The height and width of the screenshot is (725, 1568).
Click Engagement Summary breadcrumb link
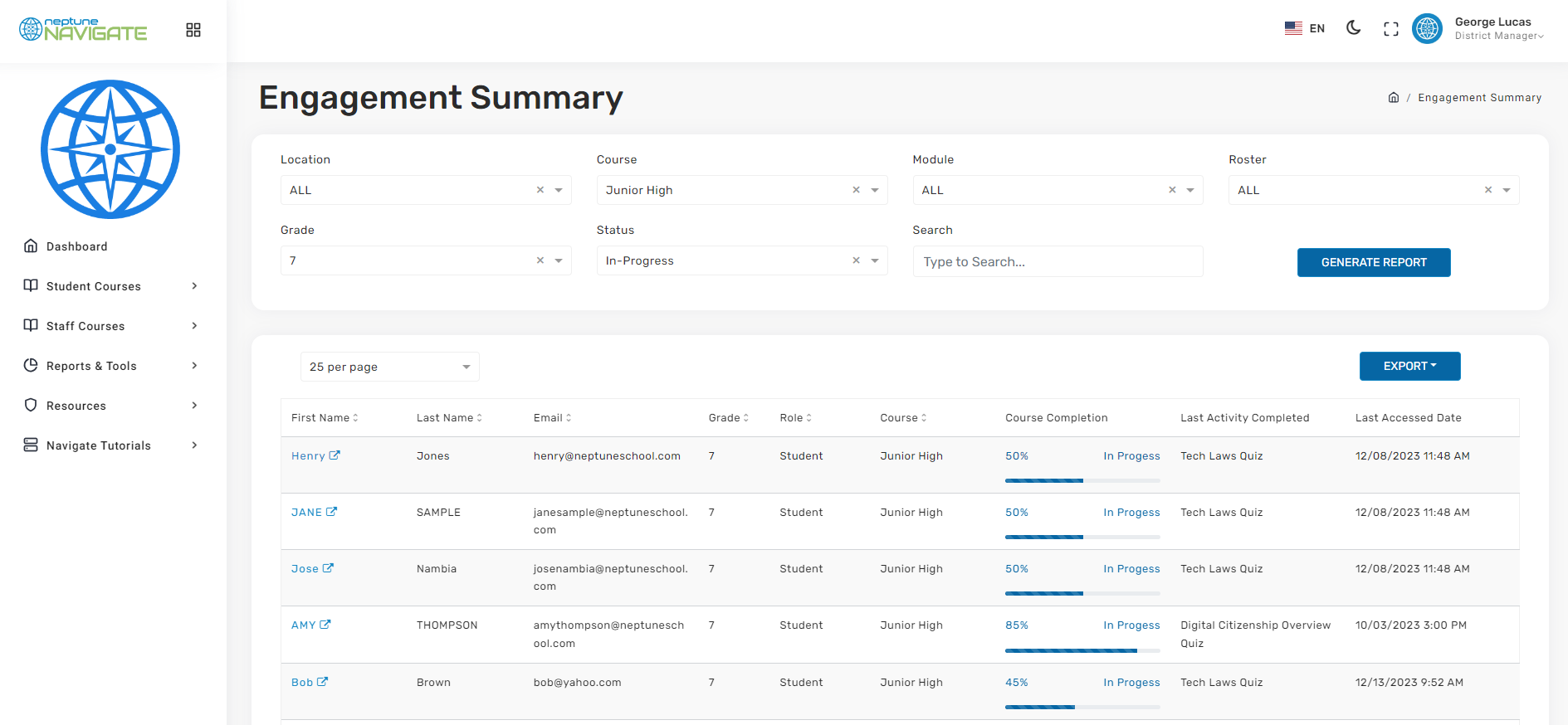(1479, 98)
